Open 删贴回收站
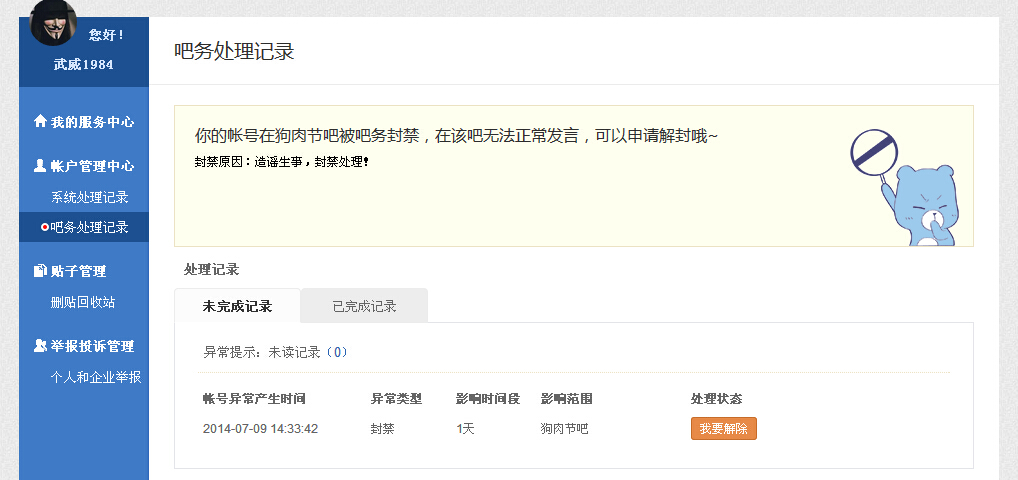1018x480 pixels. click(x=83, y=302)
